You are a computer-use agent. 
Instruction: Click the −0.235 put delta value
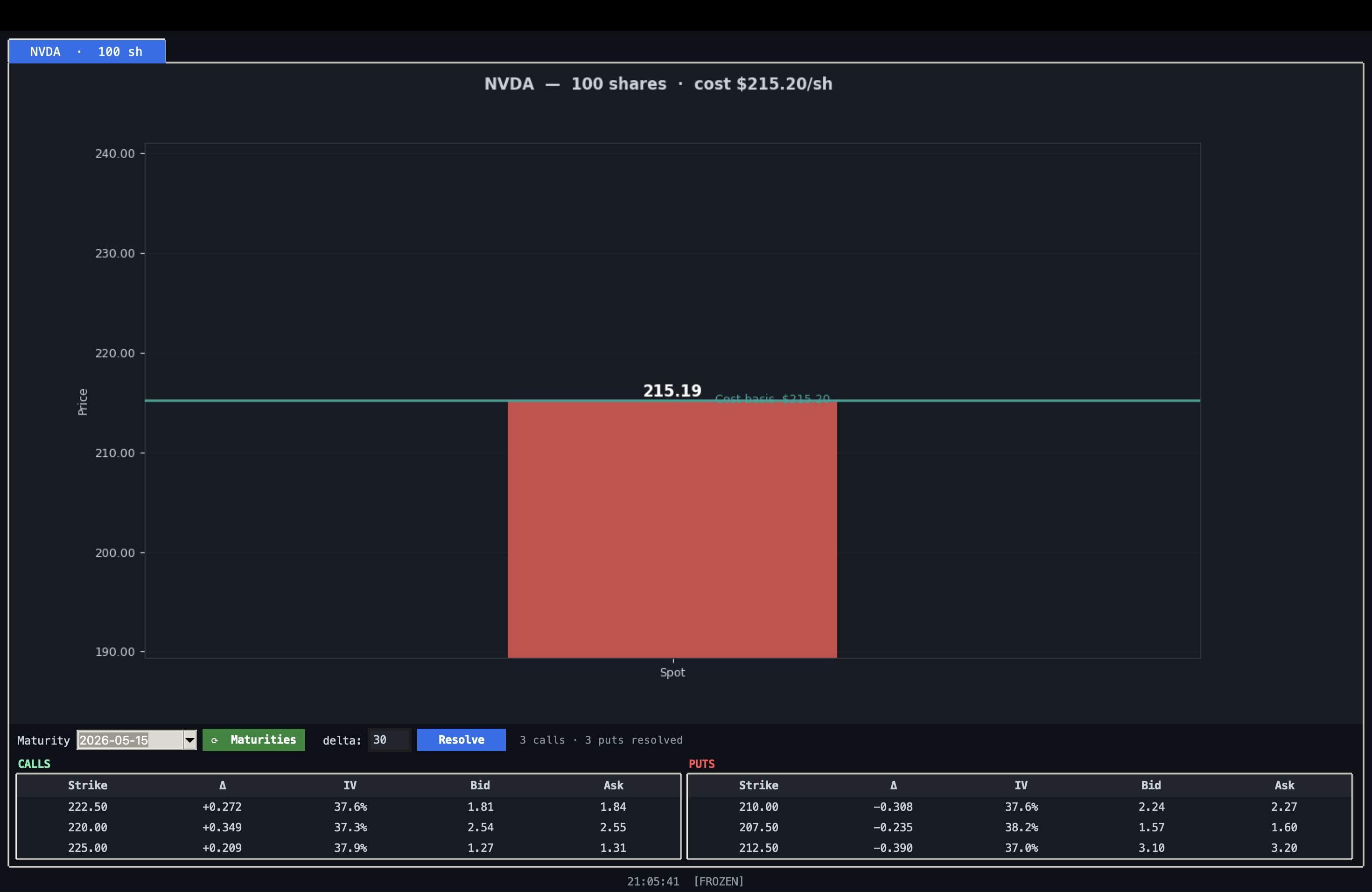click(893, 828)
